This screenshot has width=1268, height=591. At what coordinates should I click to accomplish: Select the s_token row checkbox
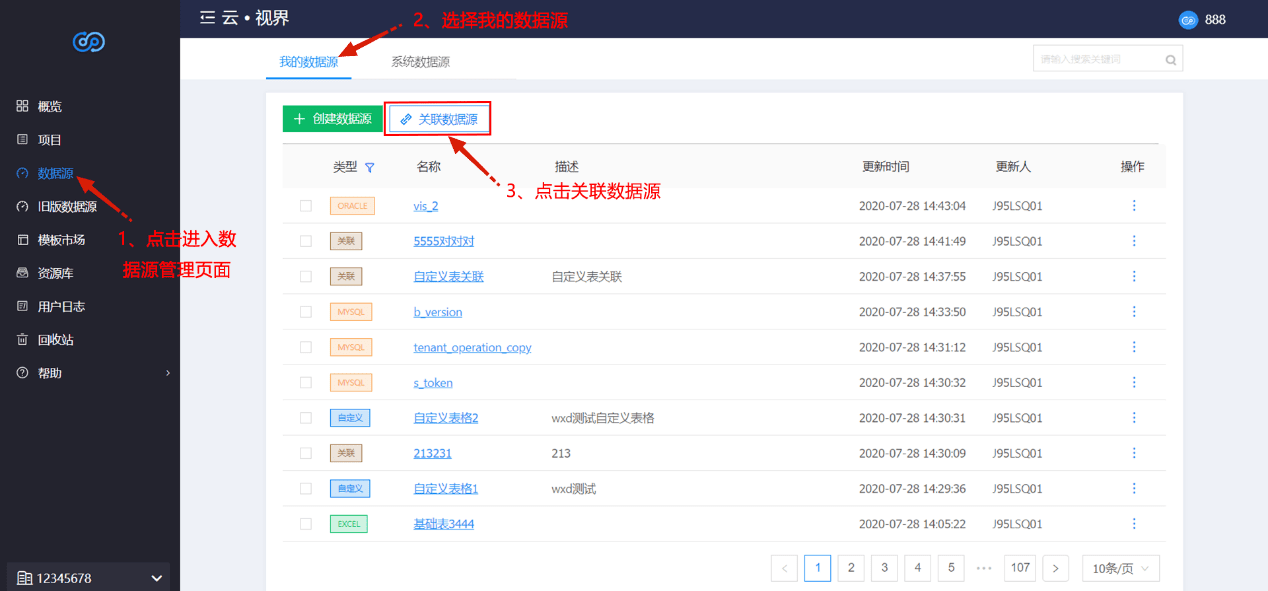point(306,382)
